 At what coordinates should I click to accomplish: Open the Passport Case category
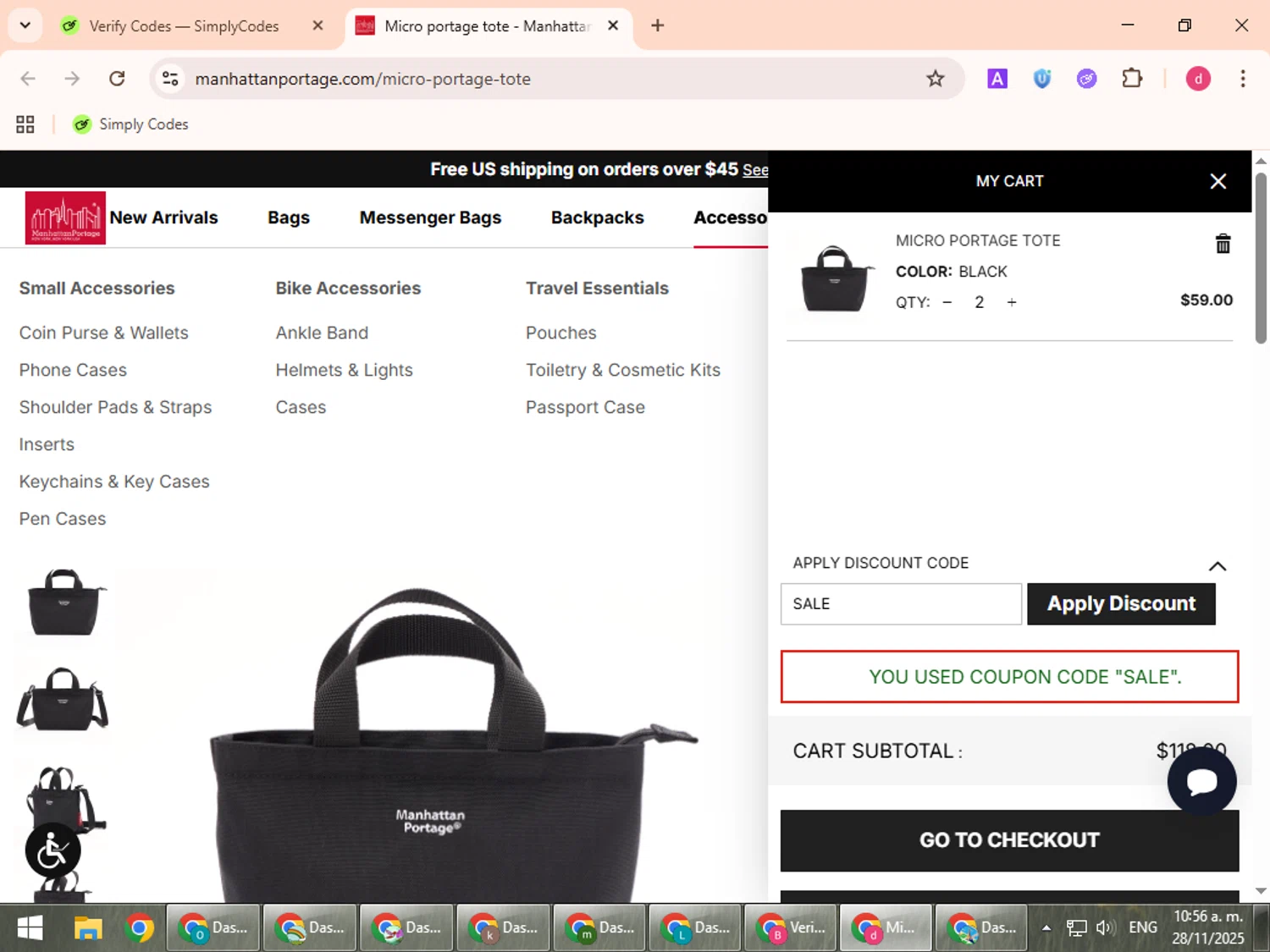click(585, 407)
